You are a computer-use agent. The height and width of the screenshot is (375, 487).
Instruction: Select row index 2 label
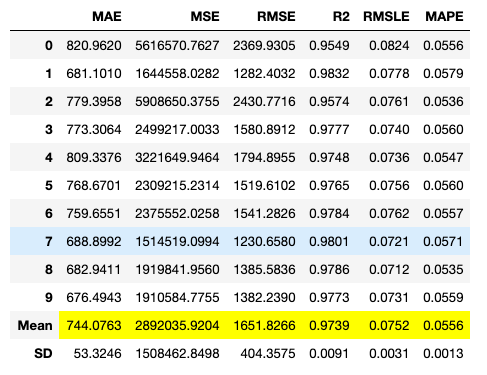[x=49, y=101]
